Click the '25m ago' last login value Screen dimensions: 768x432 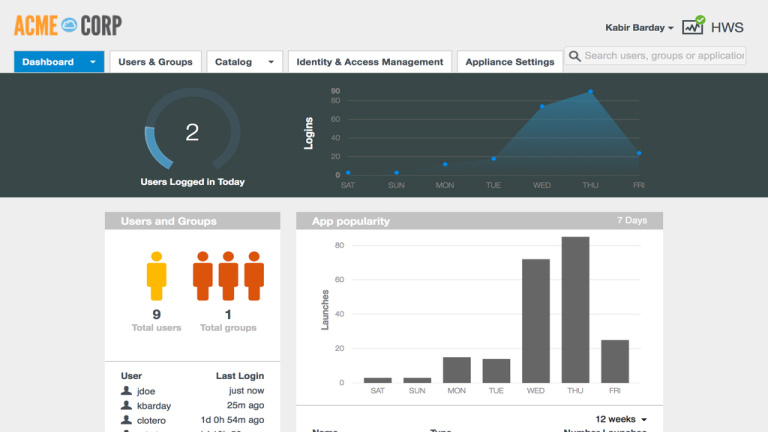tap(245, 406)
